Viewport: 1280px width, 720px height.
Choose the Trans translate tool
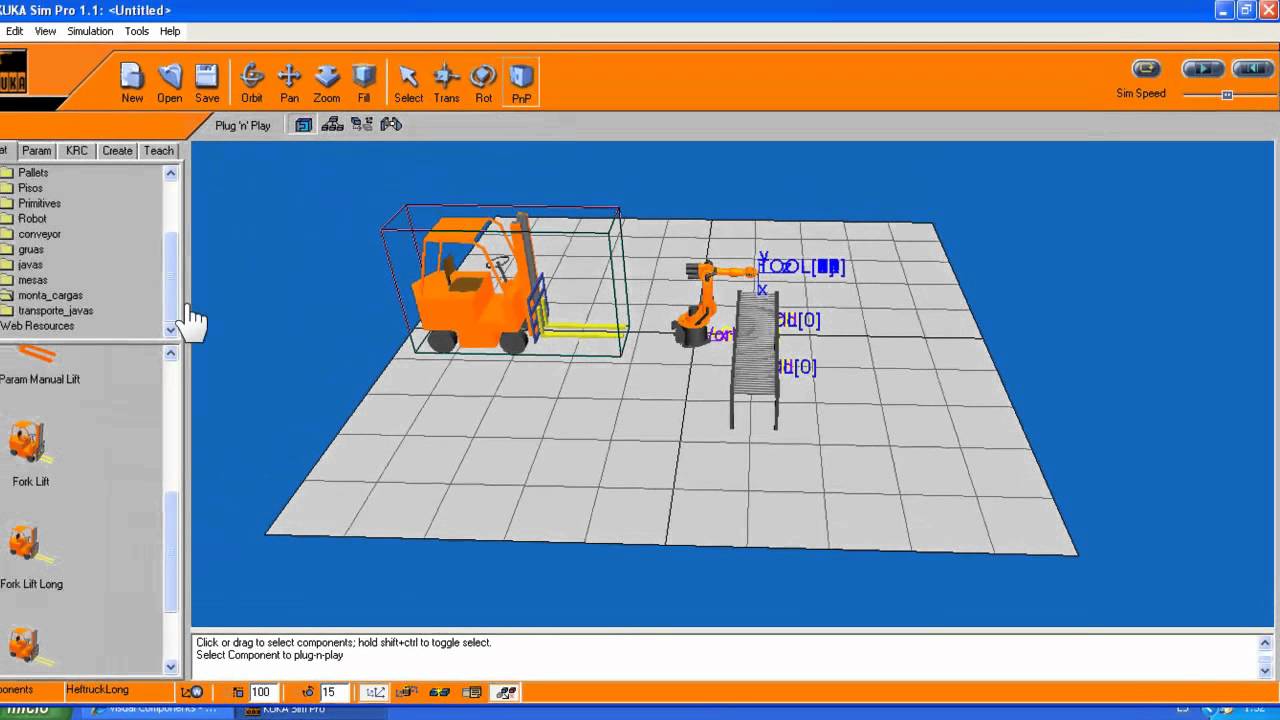446,83
